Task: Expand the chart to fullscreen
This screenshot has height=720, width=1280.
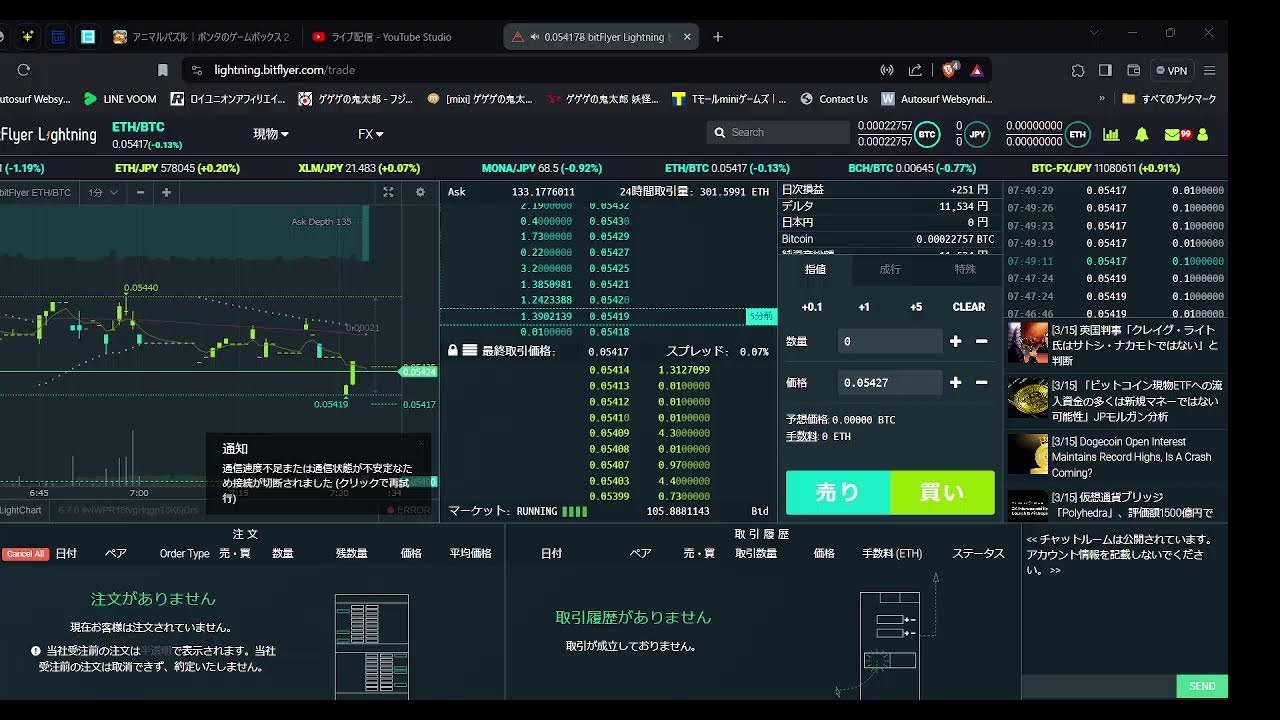Action: tap(388, 192)
